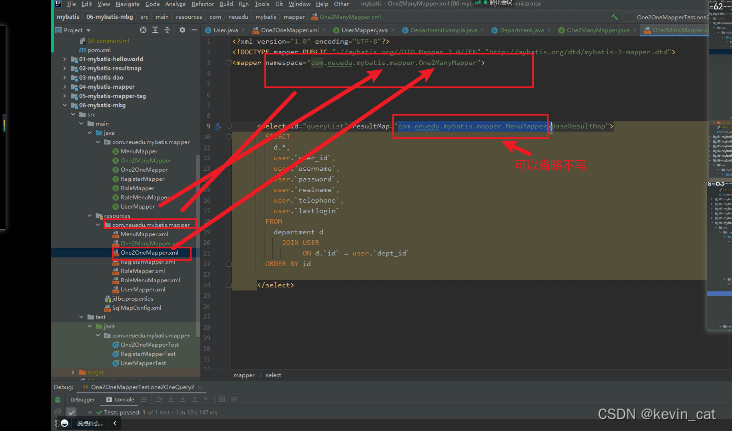The width and height of the screenshot is (732, 431).
Task: Open Project panel settings gear
Action: [182, 30]
